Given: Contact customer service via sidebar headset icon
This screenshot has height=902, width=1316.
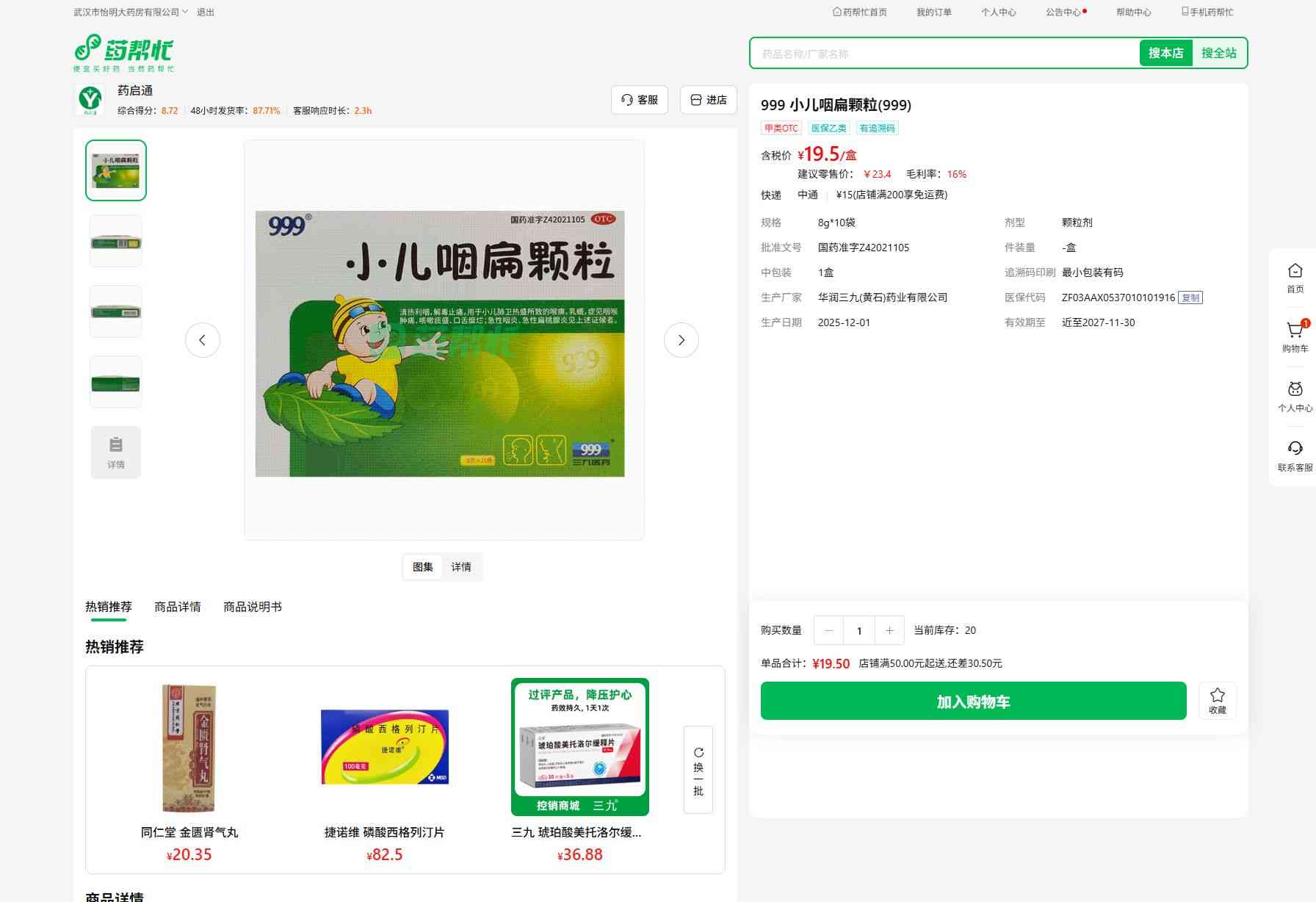Looking at the screenshot, I should [1295, 450].
